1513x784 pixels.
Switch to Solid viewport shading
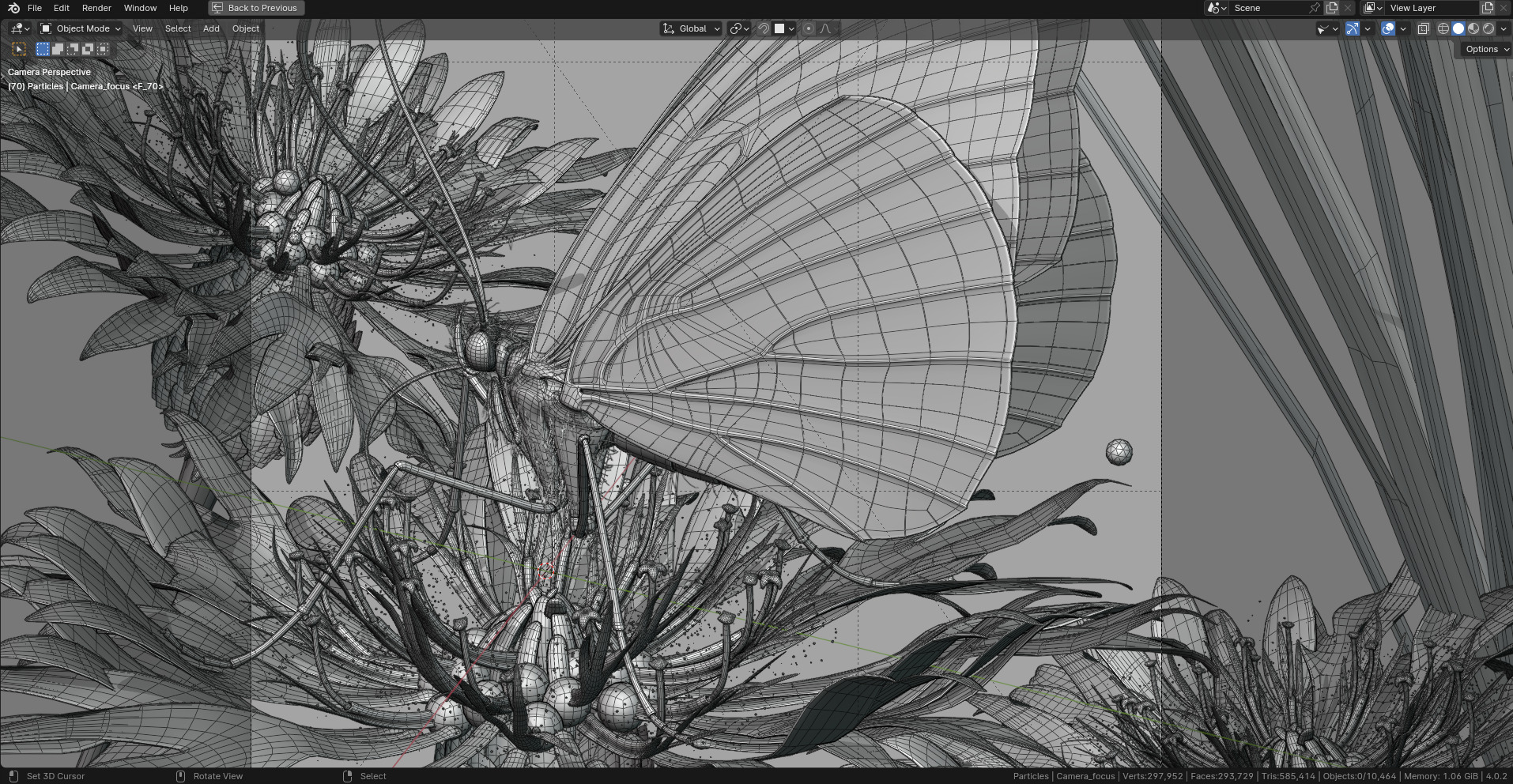click(x=1458, y=28)
